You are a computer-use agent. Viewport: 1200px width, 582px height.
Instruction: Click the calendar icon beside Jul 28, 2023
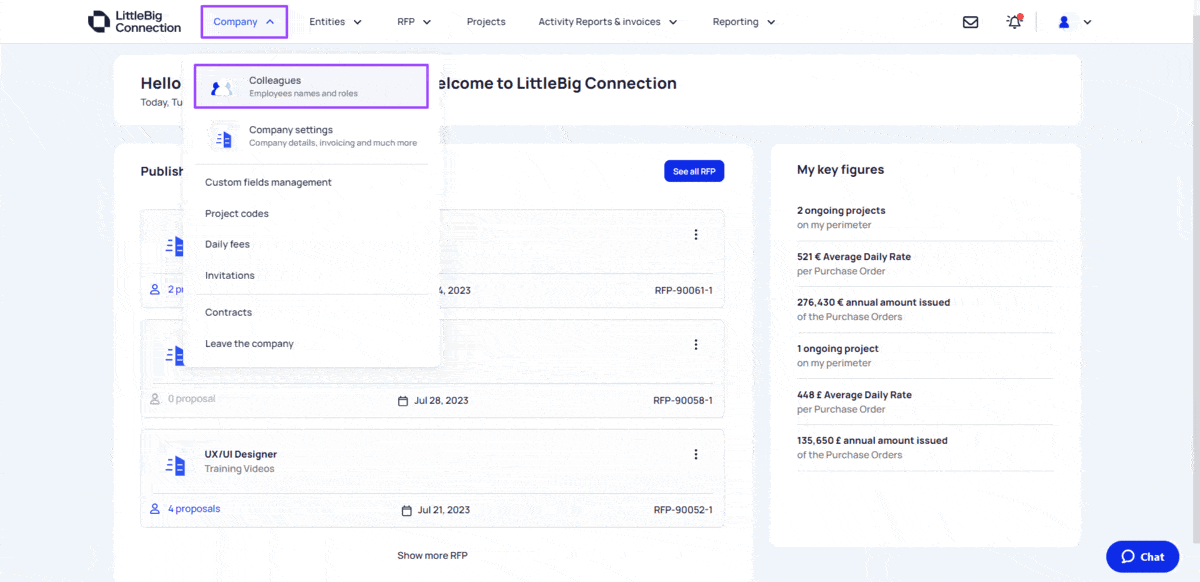(x=403, y=401)
